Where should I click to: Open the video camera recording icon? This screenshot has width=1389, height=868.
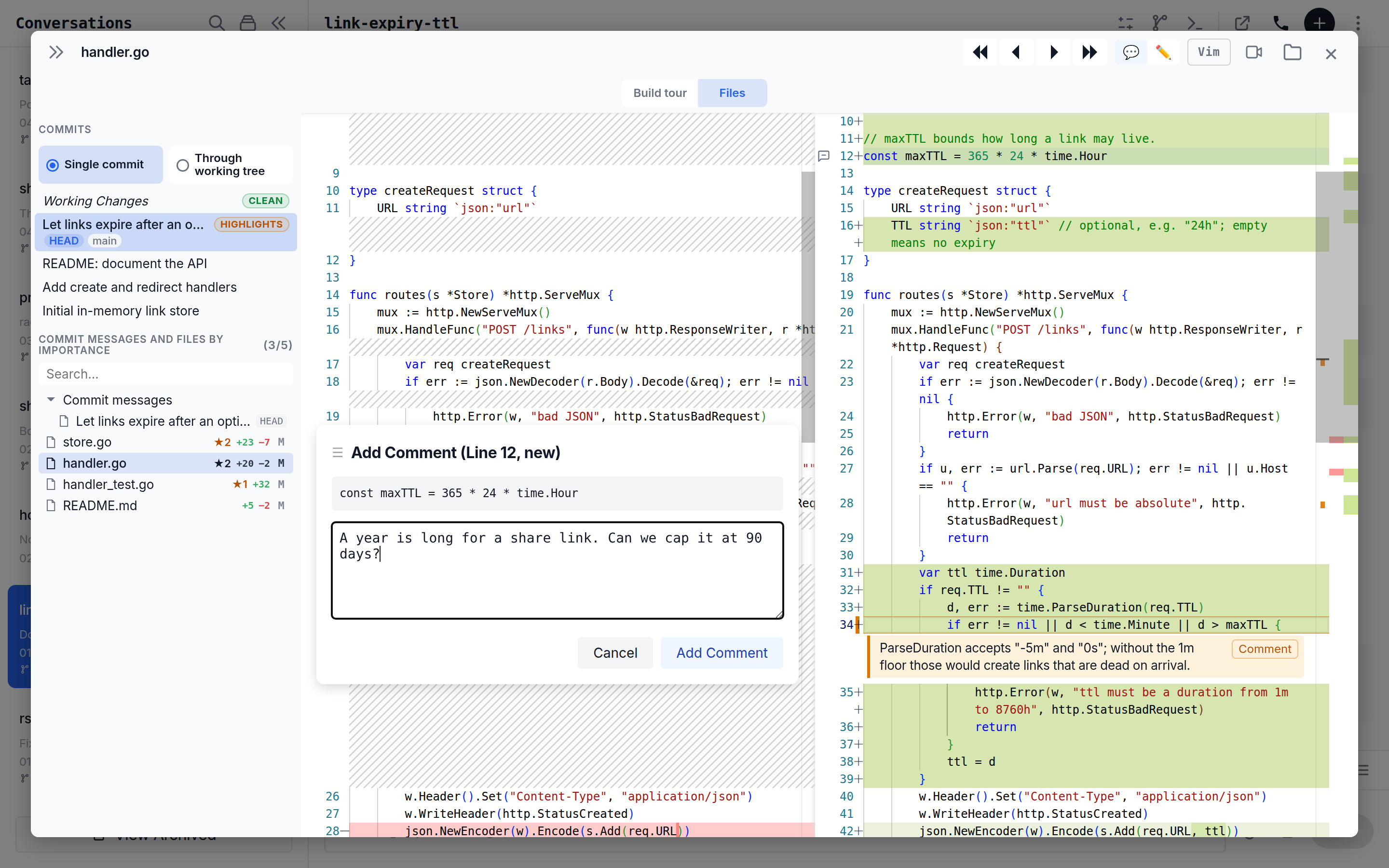pos(1253,52)
